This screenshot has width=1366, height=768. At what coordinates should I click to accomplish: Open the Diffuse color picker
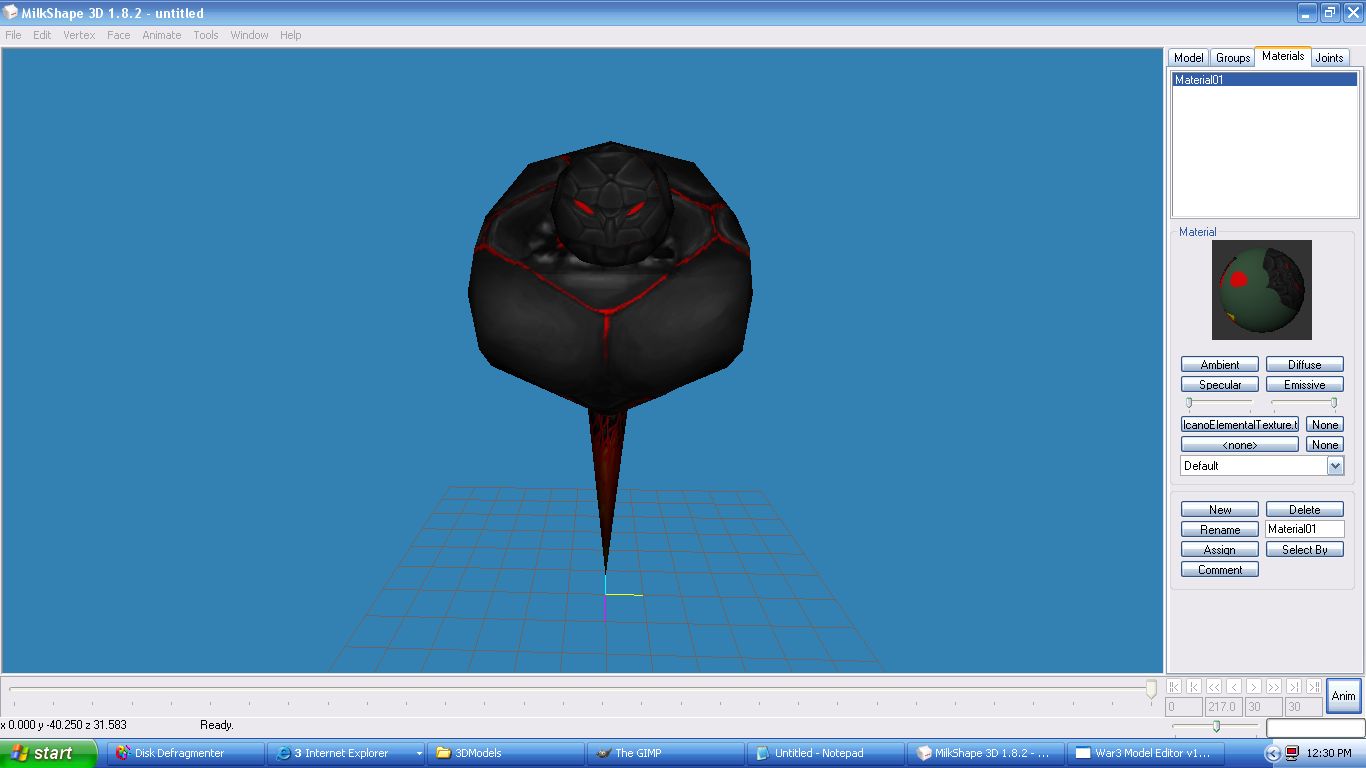[x=1304, y=365]
